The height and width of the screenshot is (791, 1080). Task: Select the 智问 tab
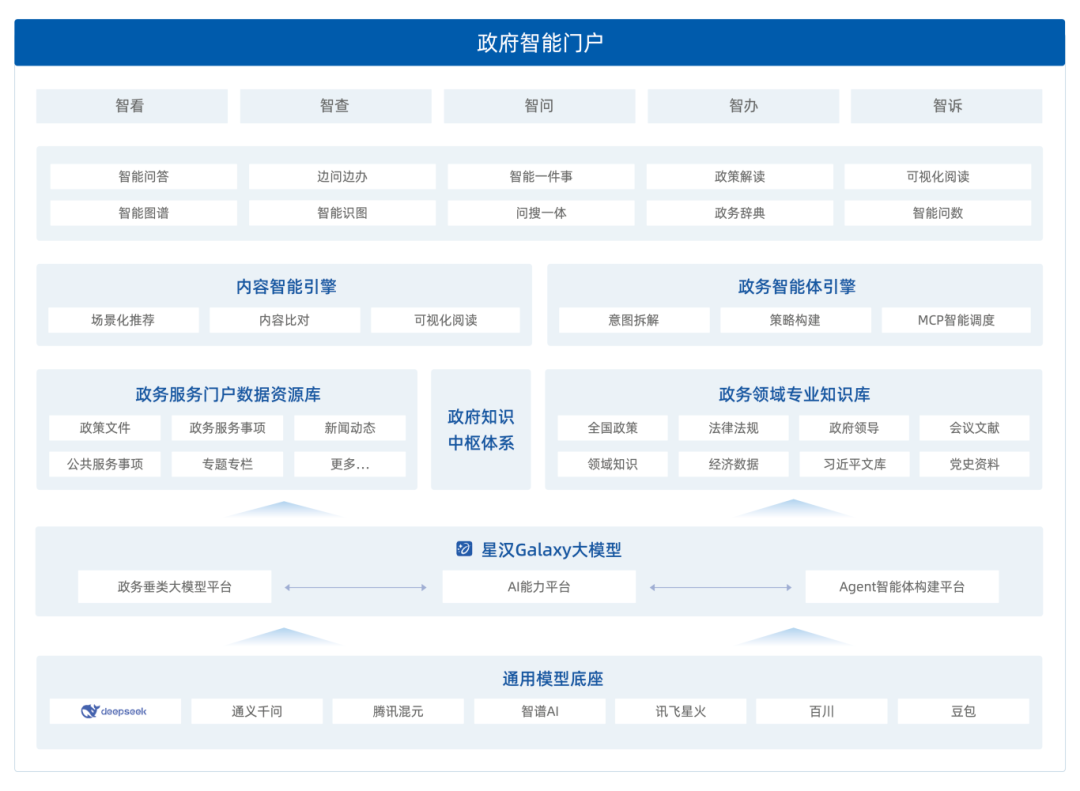pos(539,106)
